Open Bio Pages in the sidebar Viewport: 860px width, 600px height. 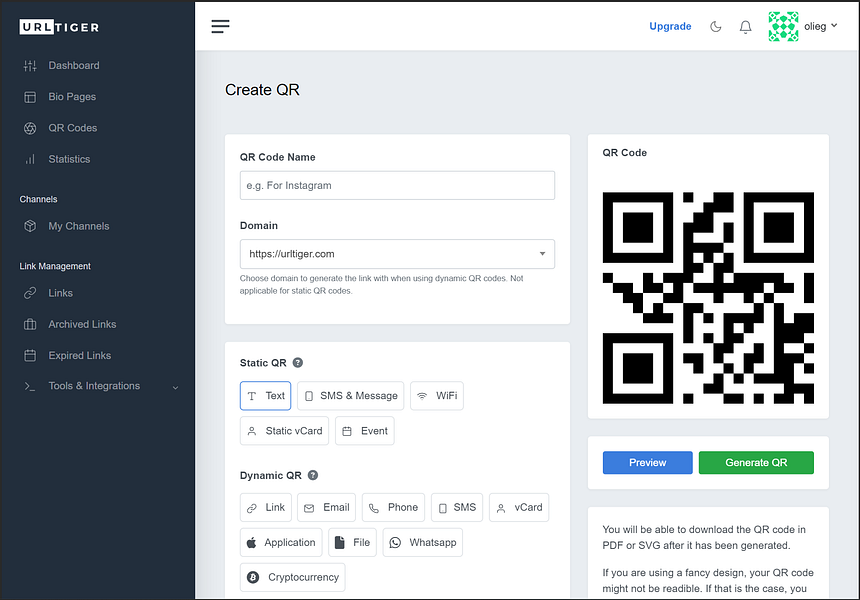(72, 97)
